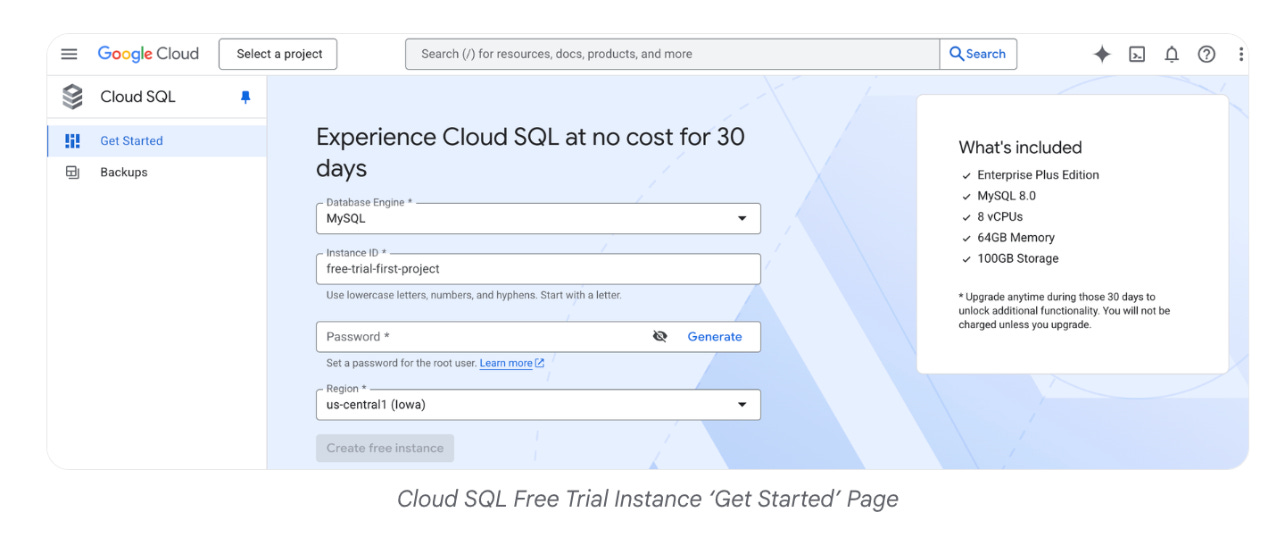Click the Cloud SQL product title

click(x=138, y=97)
